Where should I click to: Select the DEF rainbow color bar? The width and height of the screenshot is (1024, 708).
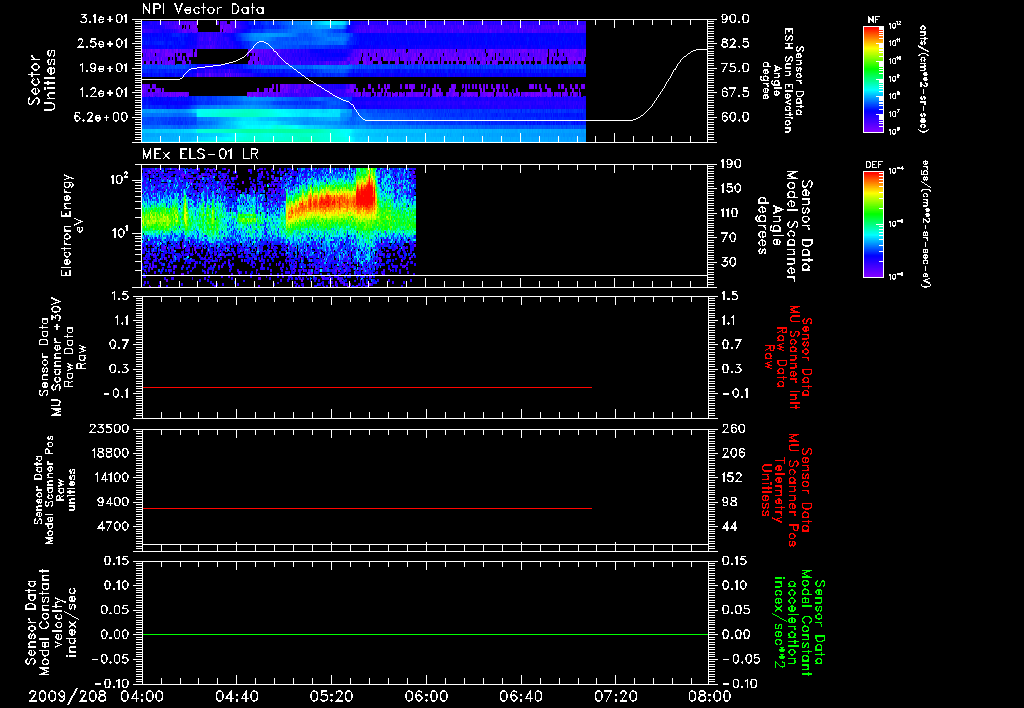[x=873, y=224]
